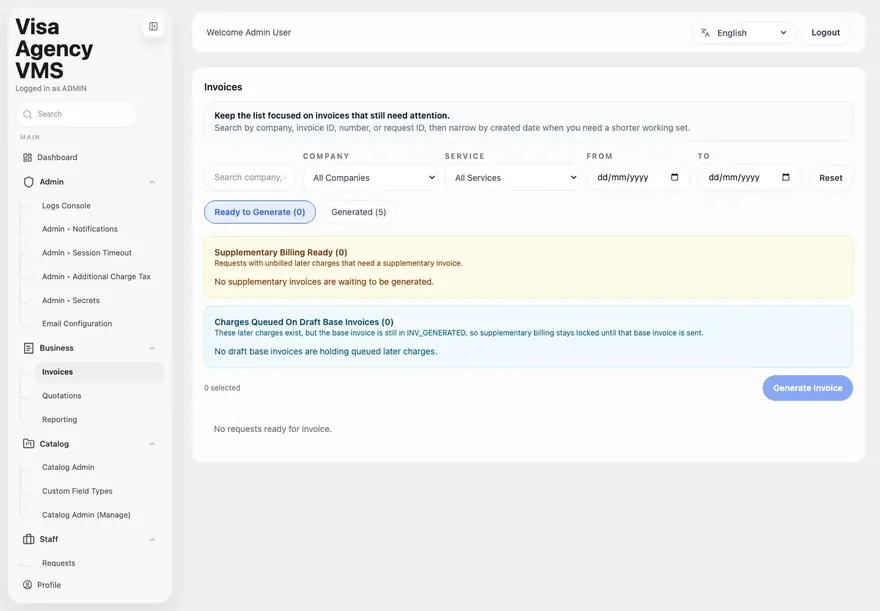880x611 pixels.
Task: Open the All Services dropdown
Action: coord(512,178)
